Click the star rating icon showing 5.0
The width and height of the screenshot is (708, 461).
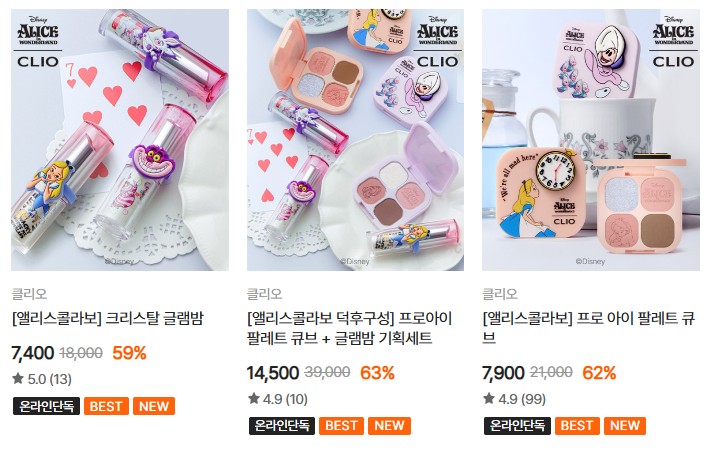18,378
